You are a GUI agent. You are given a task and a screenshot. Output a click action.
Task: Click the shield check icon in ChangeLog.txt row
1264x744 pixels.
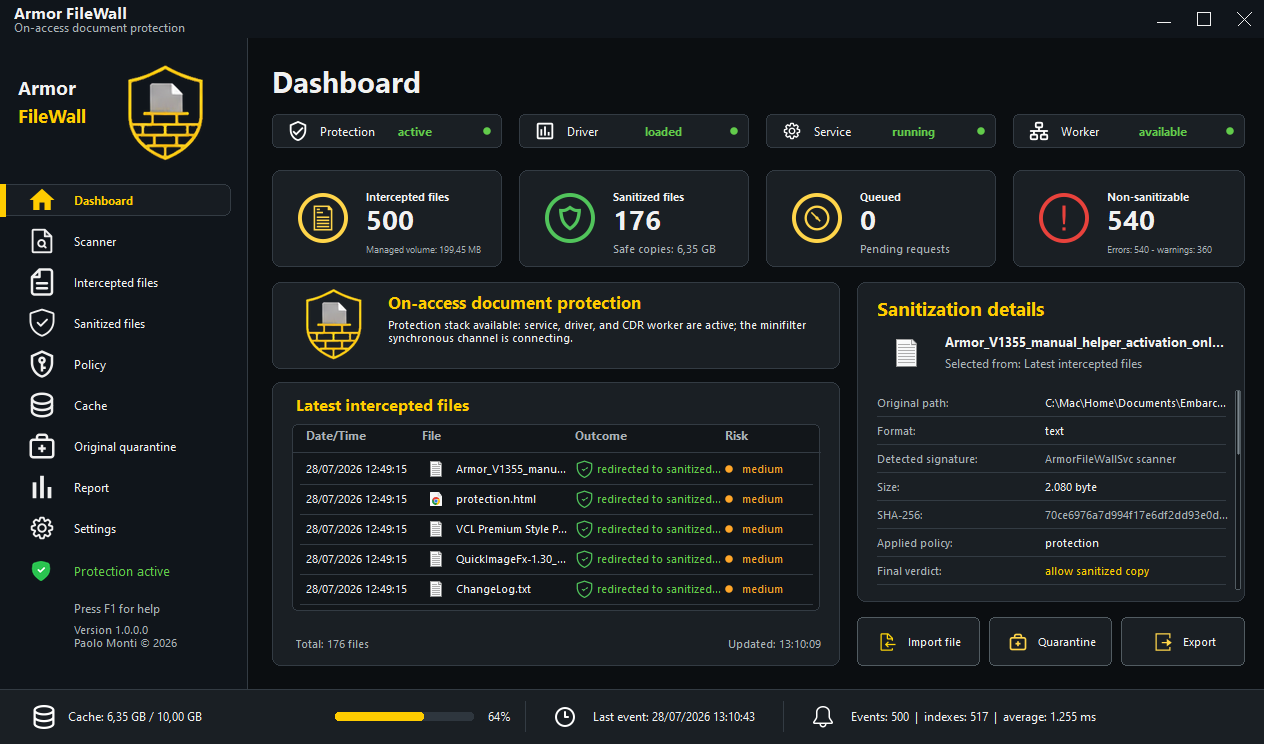tap(585, 589)
